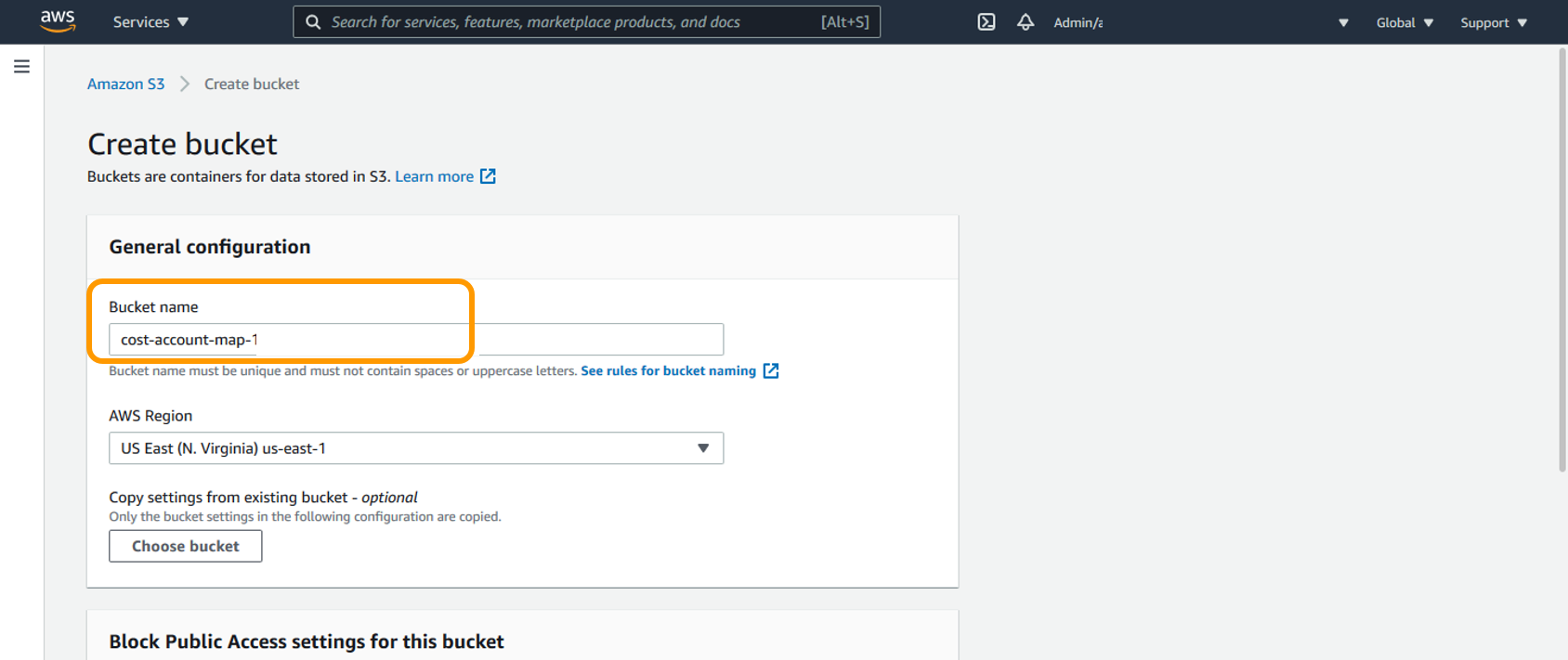Click the magnifier icon in search bar
The height and width of the screenshot is (660, 1568).
point(313,22)
